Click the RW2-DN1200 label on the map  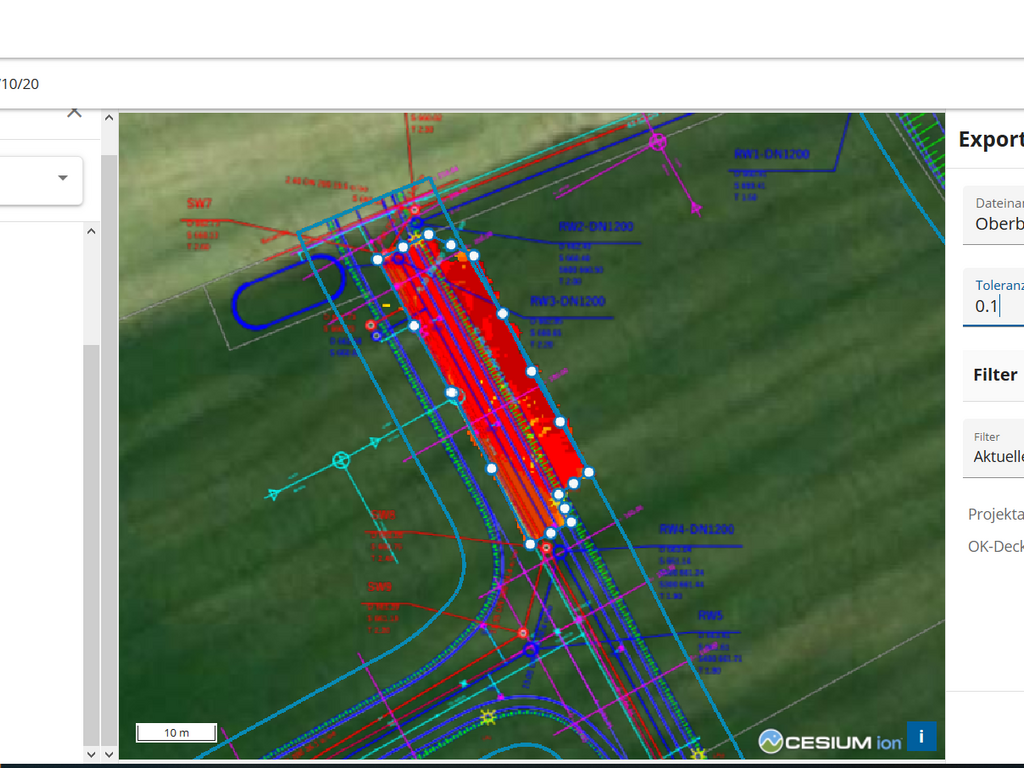click(x=596, y=227)
